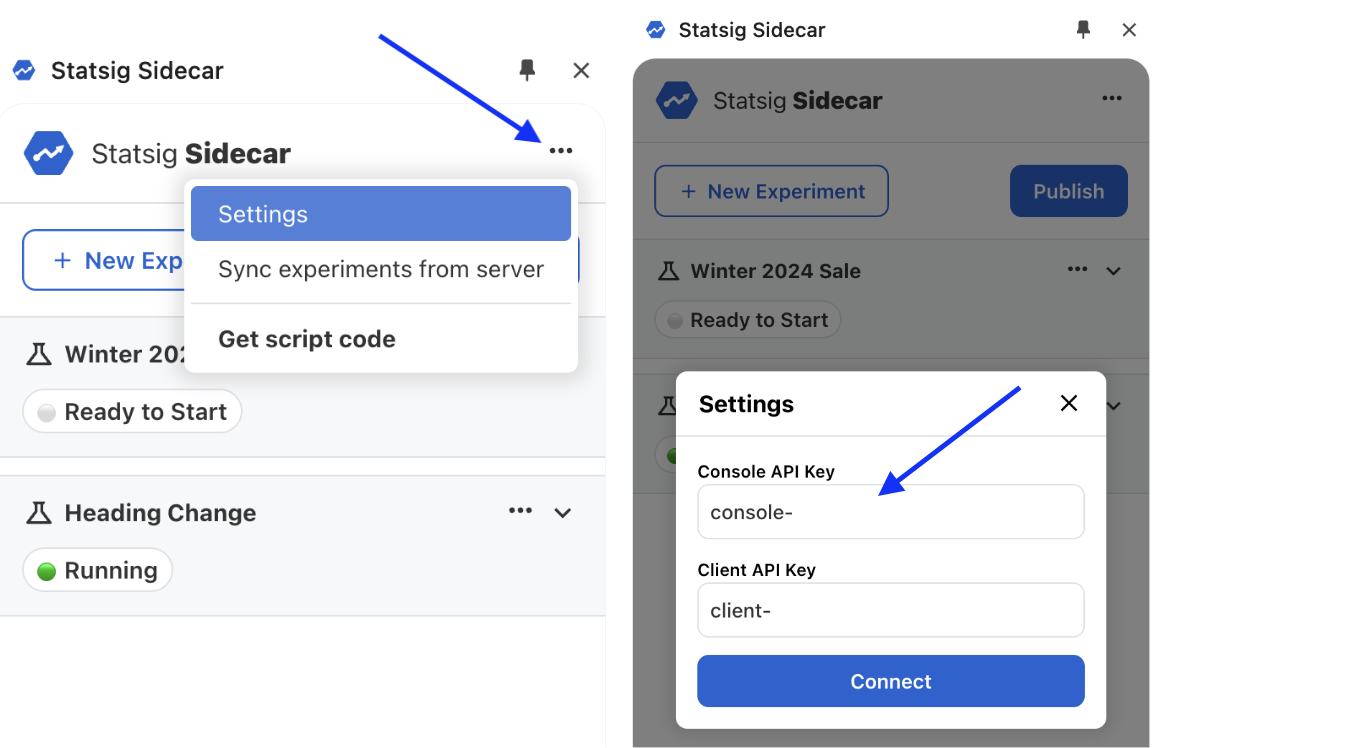Click the pin icon in the right panel
1354x748 pixels.
pyautogui.click(x=1083, y=30)
